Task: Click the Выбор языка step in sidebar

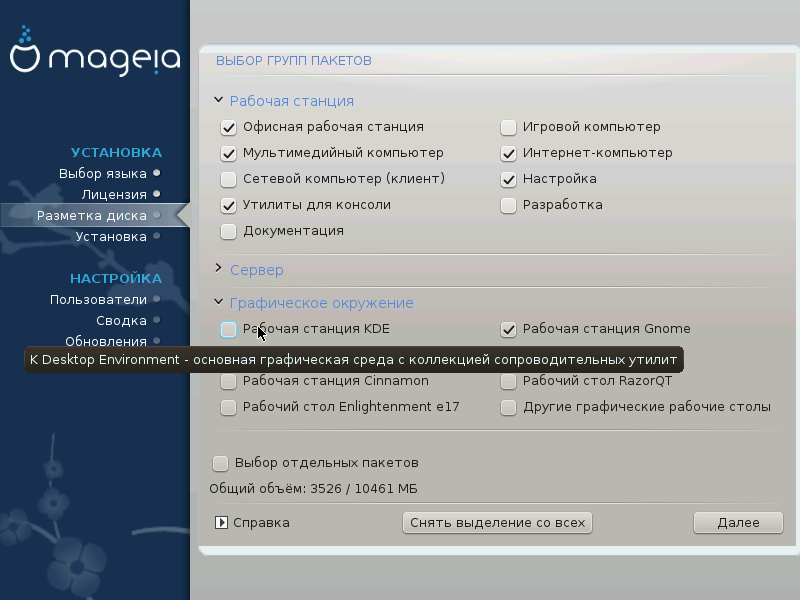Action: point(103,173)
